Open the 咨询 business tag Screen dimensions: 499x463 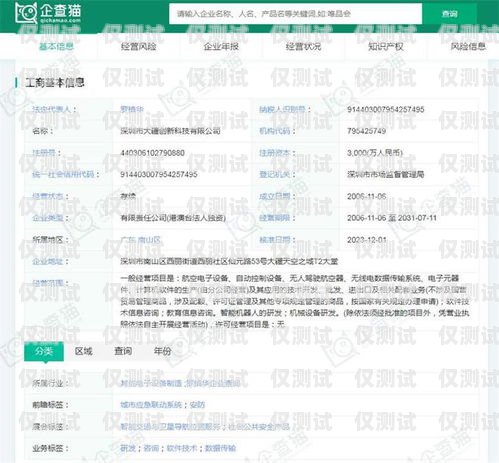pos(151,448)
